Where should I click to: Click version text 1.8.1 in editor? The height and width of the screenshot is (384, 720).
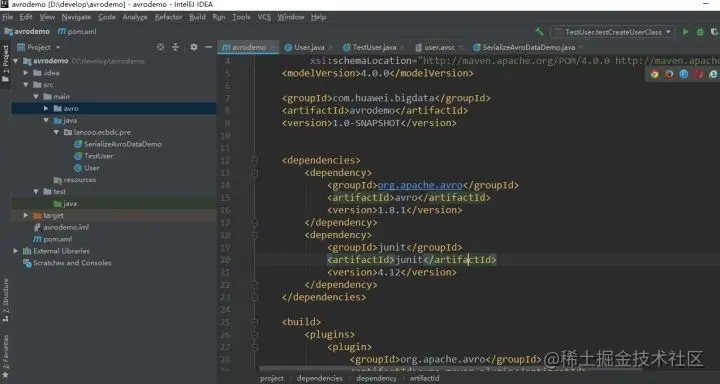tap(392, 210)
